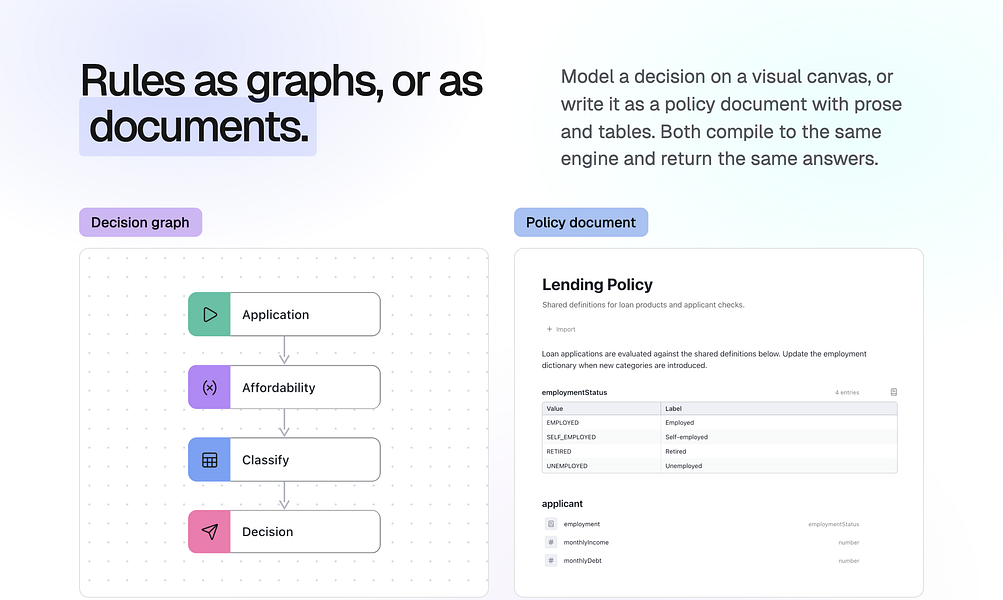Click the dictionary icon beside '4 entries'
The width and height of the screenshot is (1003, 600).
coord(894,392)
